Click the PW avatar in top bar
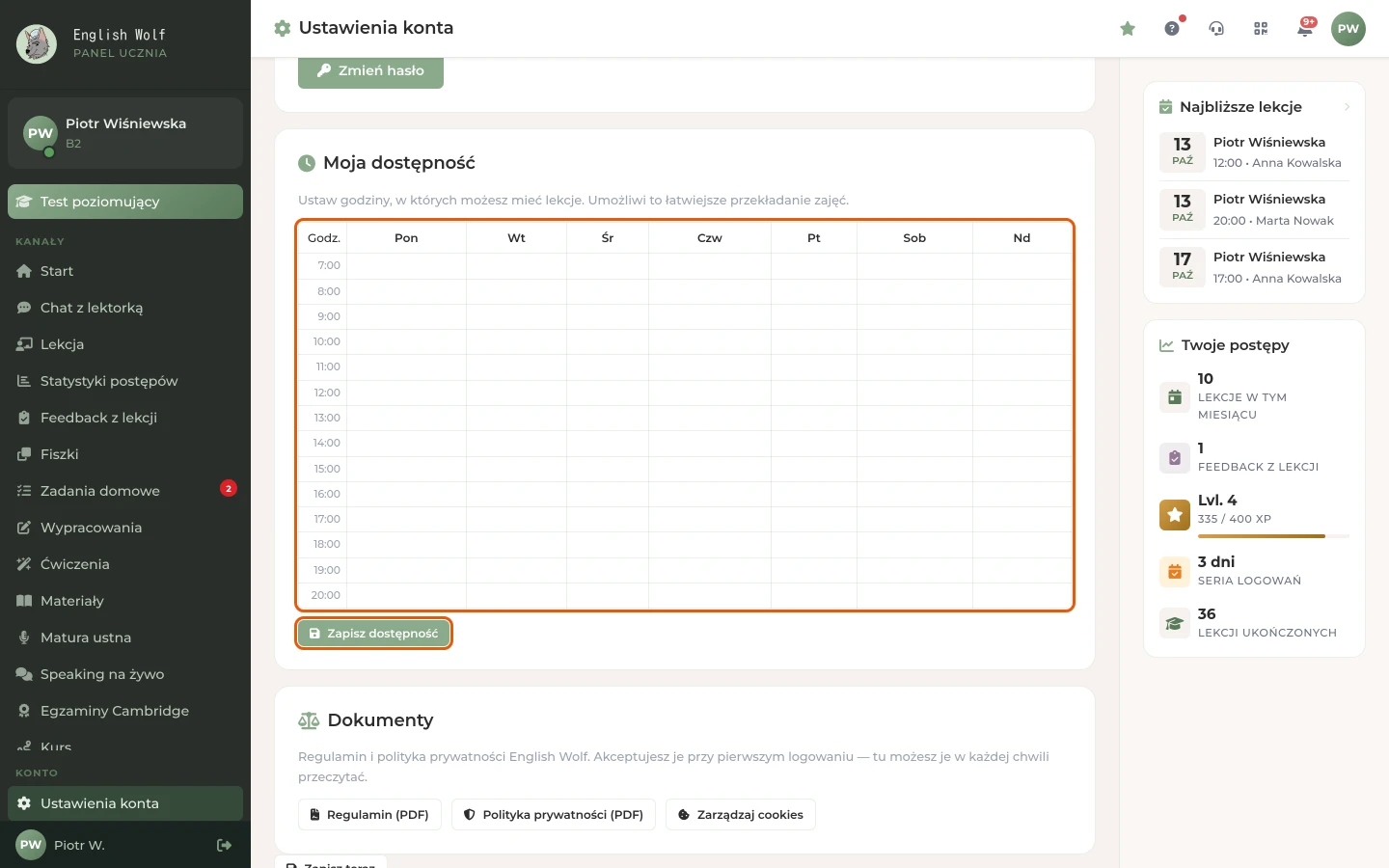Screen dimensions: 1389x868 (x=1348, y=29)
